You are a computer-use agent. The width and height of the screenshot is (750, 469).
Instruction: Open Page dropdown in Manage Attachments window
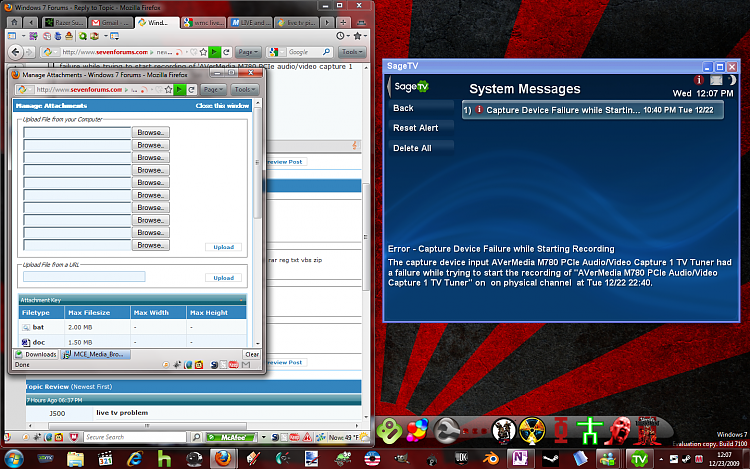point(213,89)
